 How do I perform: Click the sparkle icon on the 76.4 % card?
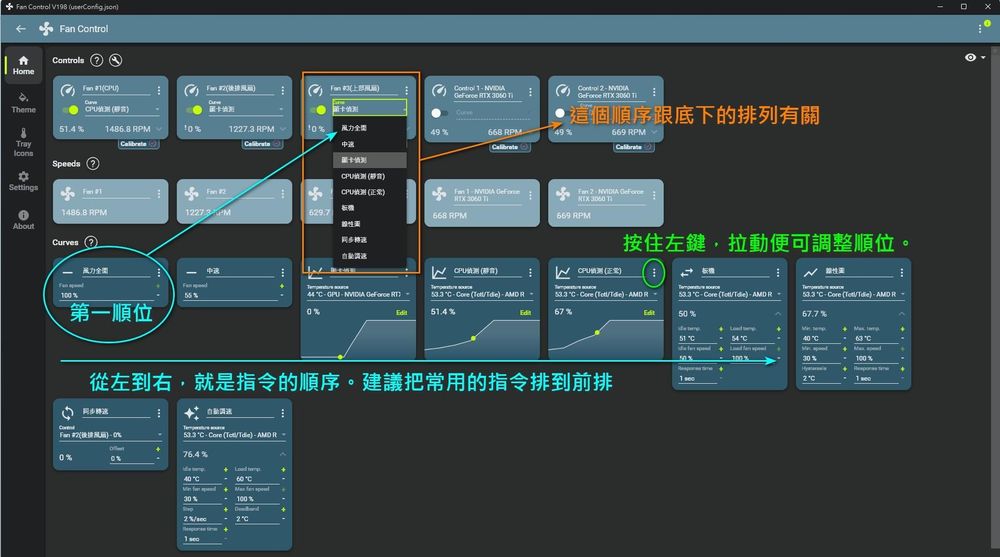[191, 413]
